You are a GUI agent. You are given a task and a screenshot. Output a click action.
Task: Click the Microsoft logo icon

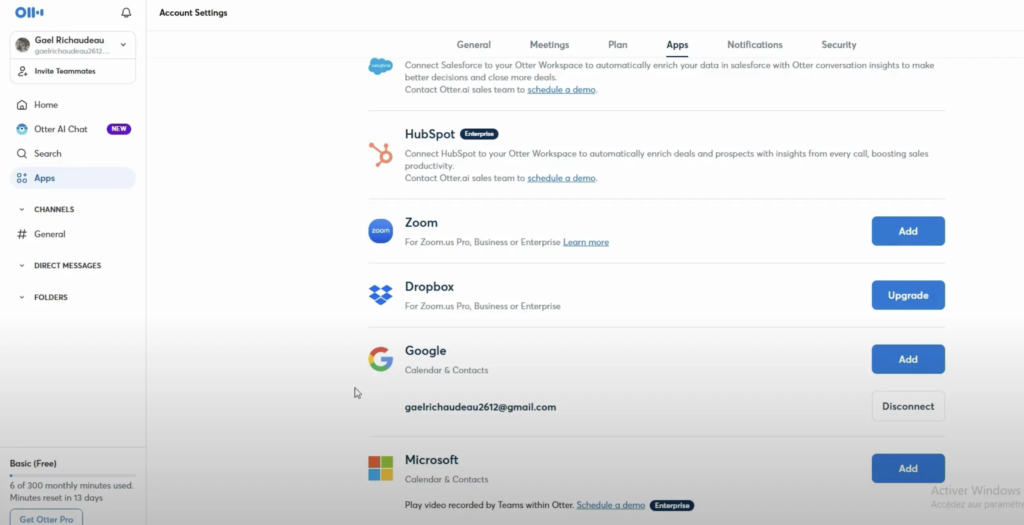tap(381, 468)
